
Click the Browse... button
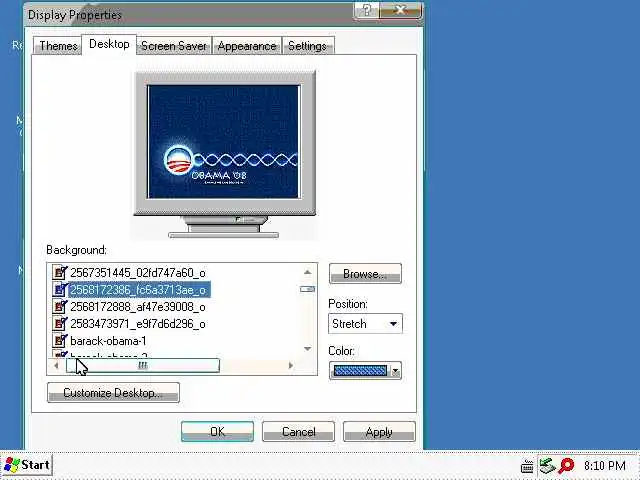[x=365, y=274]
